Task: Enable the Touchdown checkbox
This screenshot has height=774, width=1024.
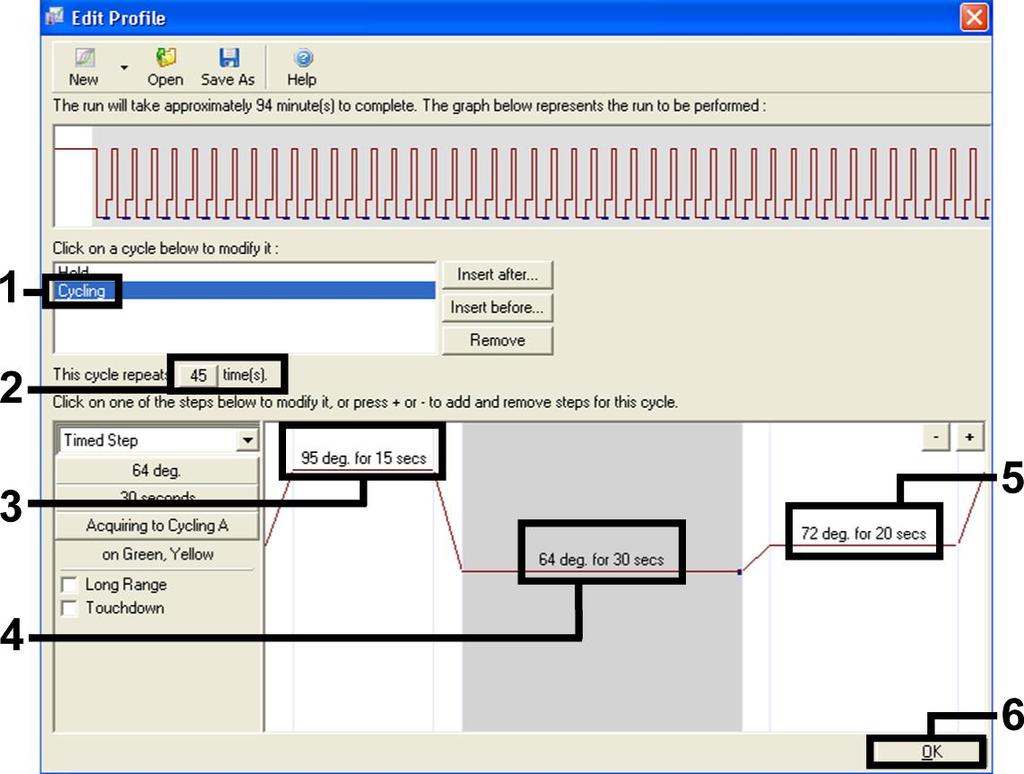Action: 69,608
